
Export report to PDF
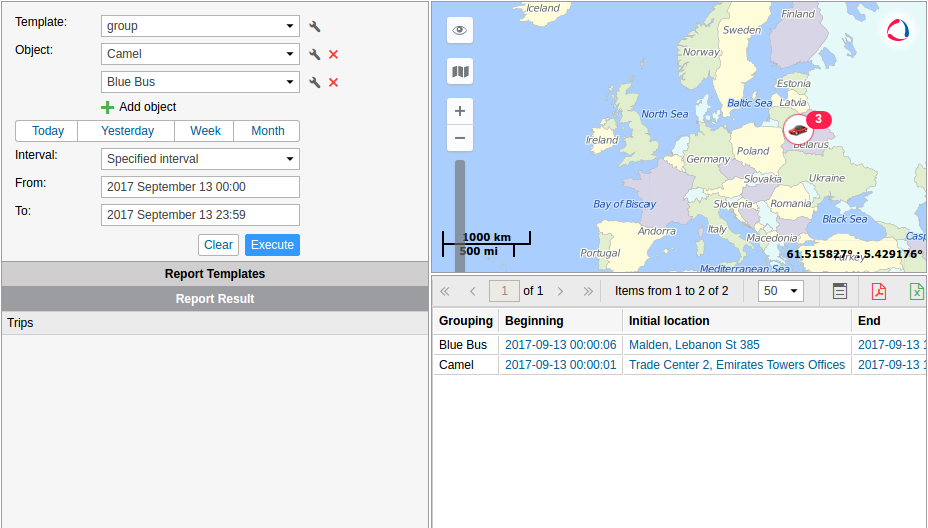[878, 291]
